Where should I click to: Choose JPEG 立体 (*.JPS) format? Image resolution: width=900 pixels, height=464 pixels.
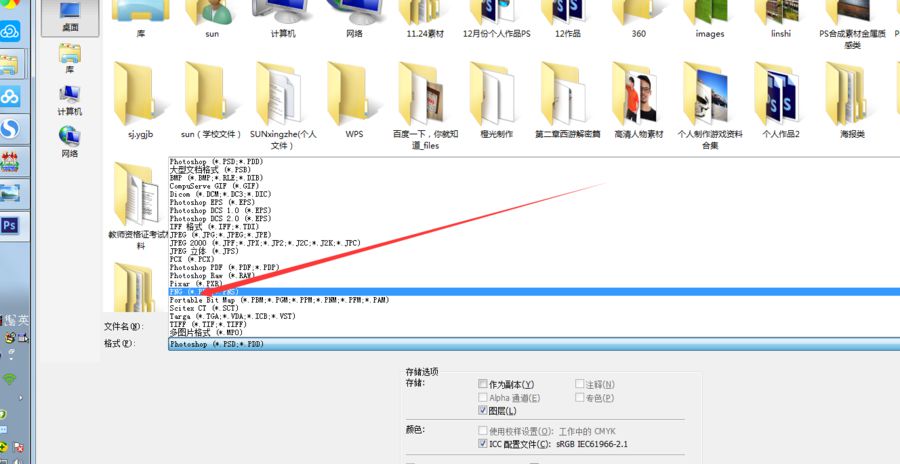[x=534, y=251]
